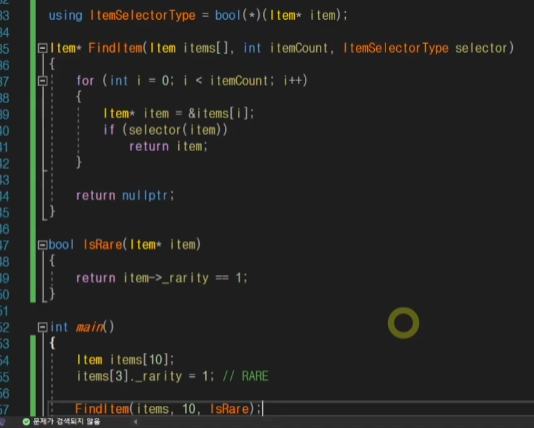The width and height of the screenshot is (534, 428).
Task: Click 'FindItem(items, 10, IsRare);' call in main
Action: [x=168, y=409]
